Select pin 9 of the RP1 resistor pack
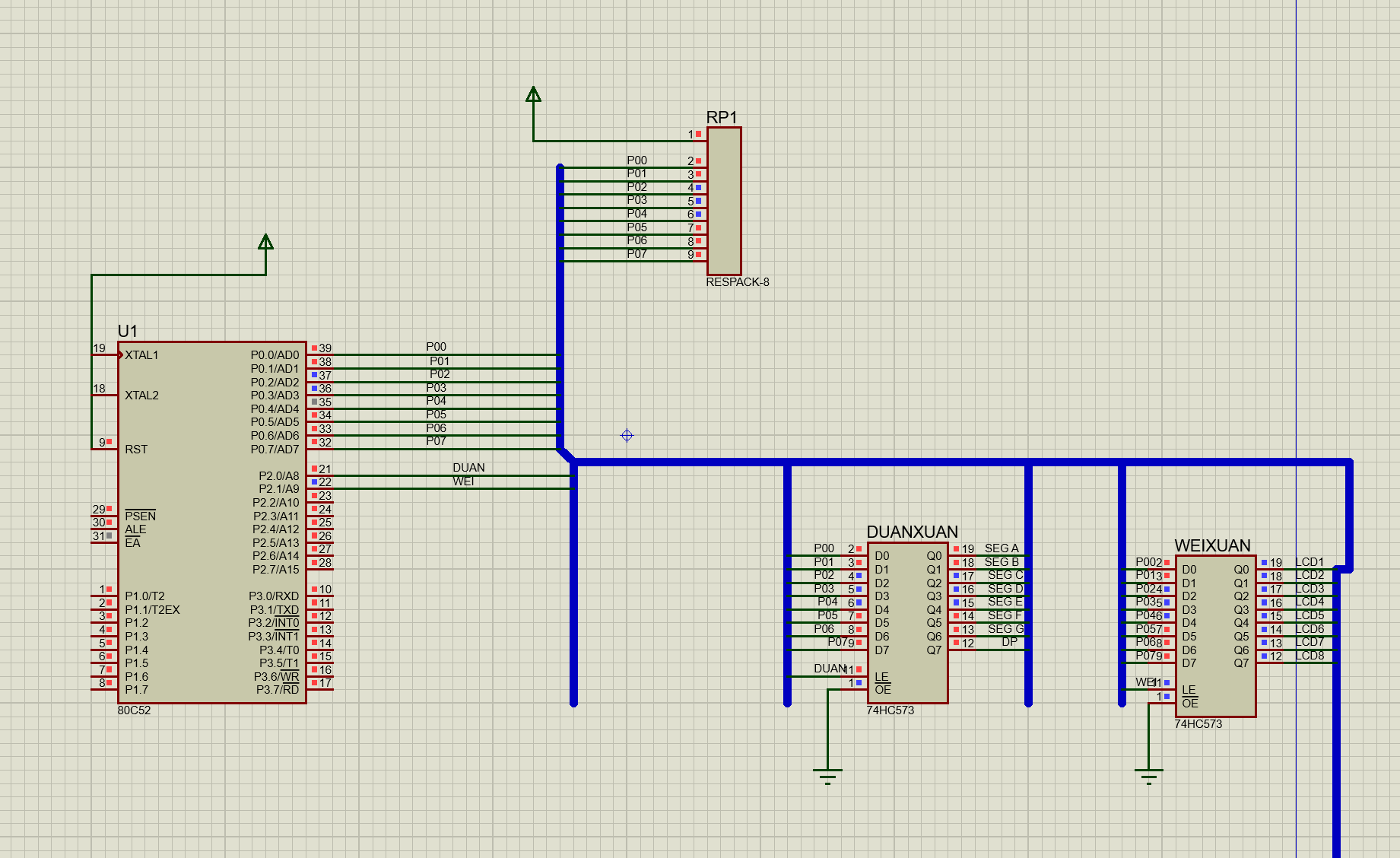 pos(691,255)
